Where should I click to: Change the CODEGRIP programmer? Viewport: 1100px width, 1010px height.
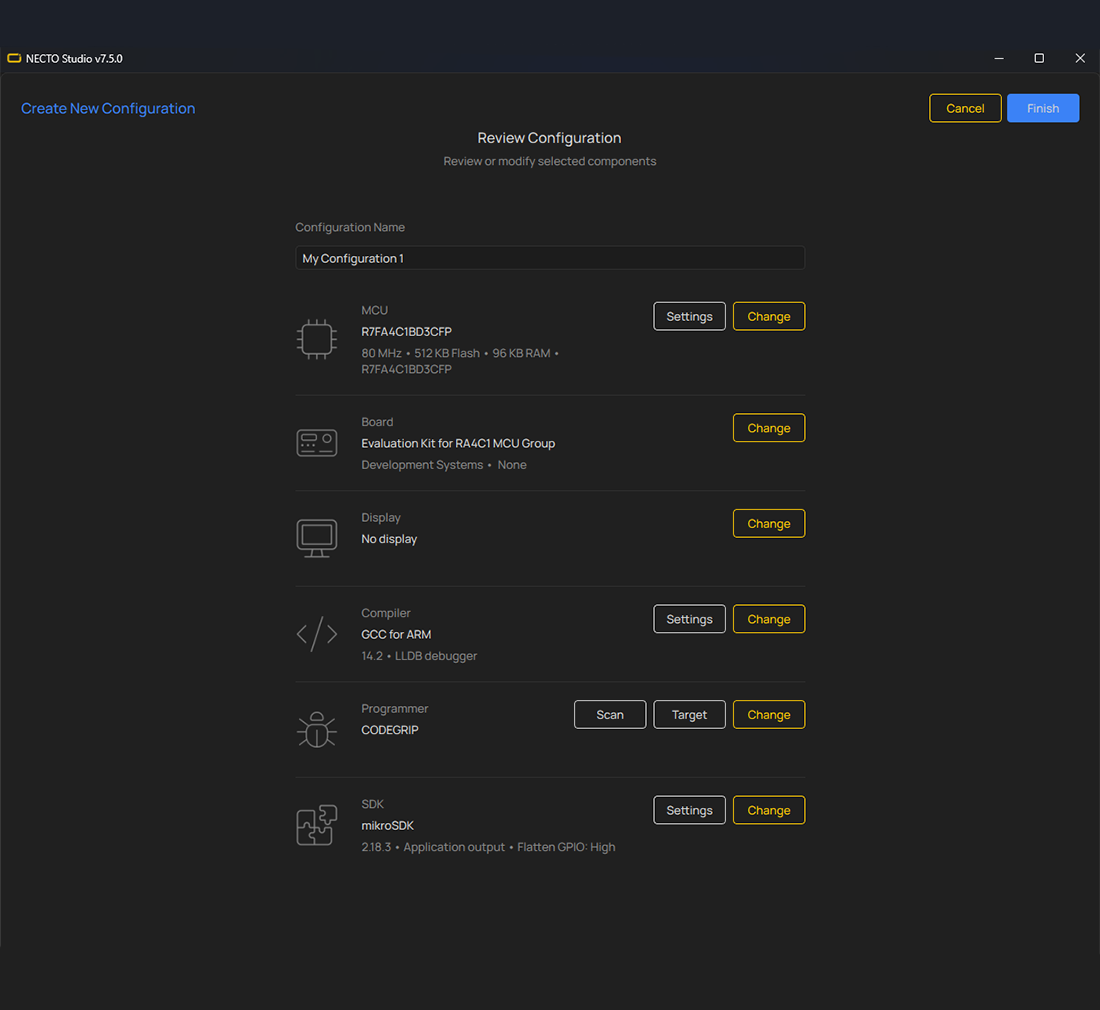(x=769, y=714)
